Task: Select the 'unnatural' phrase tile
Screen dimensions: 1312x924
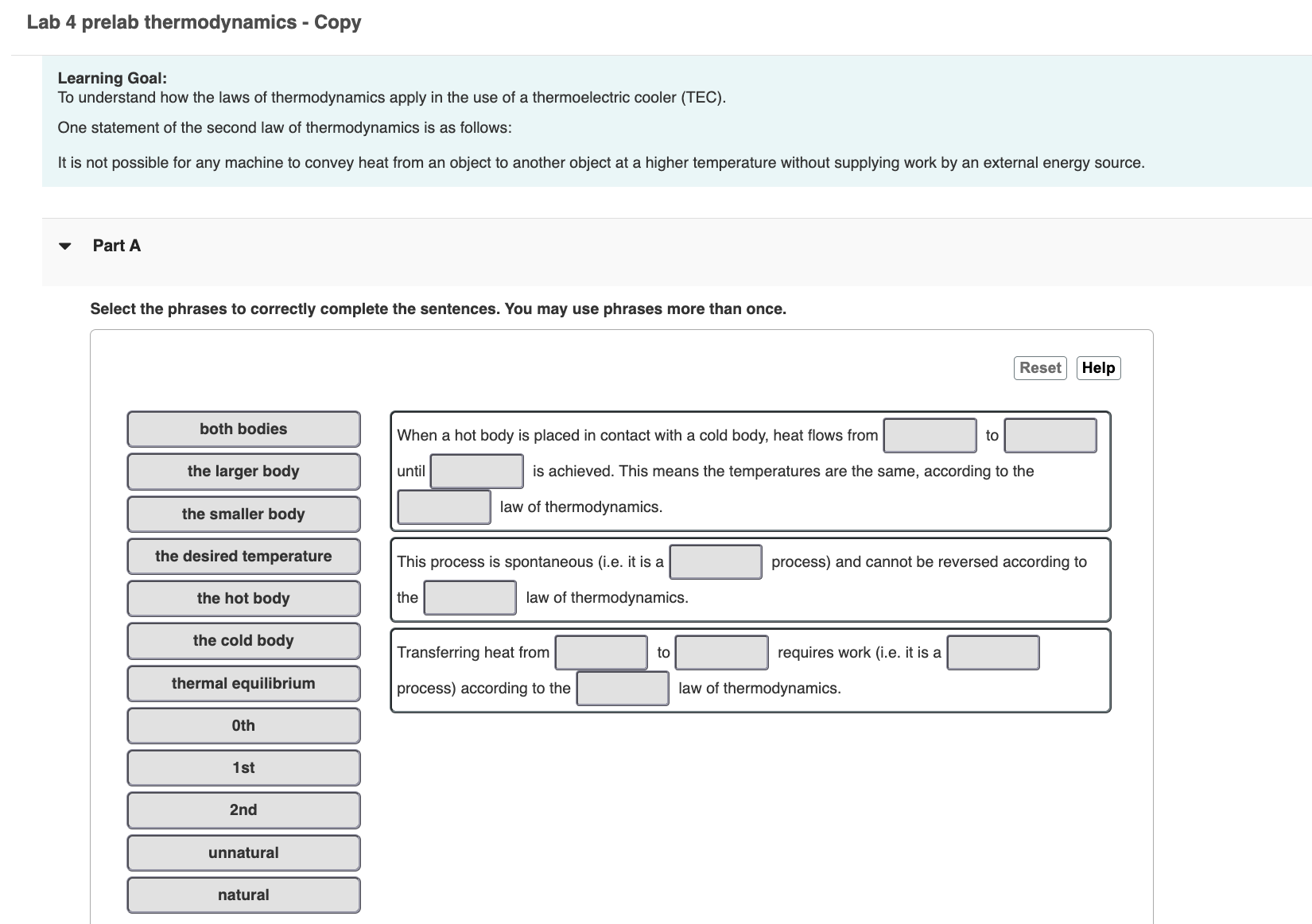Action: pos(243,852)
